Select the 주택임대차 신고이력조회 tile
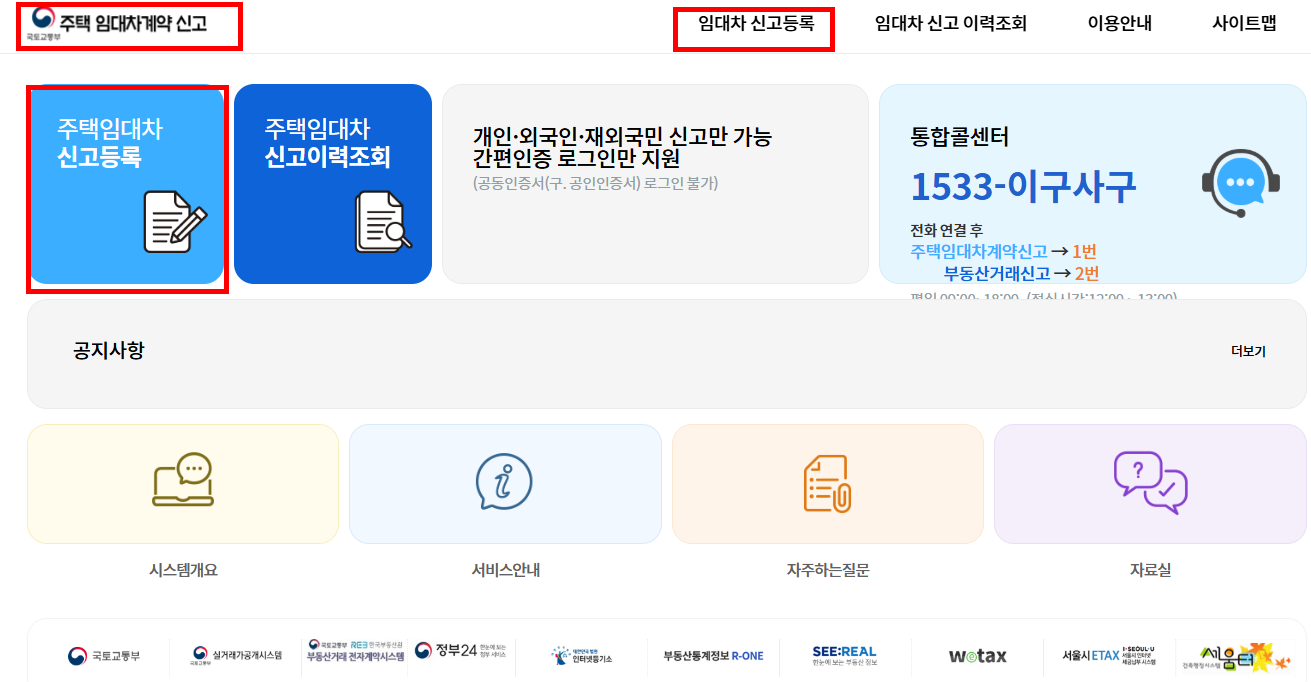Viewport: 1311px width, 682px height. point(333,184)
